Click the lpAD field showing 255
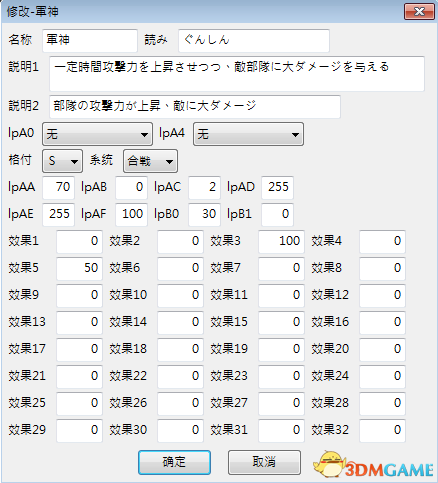 [278, 188]
